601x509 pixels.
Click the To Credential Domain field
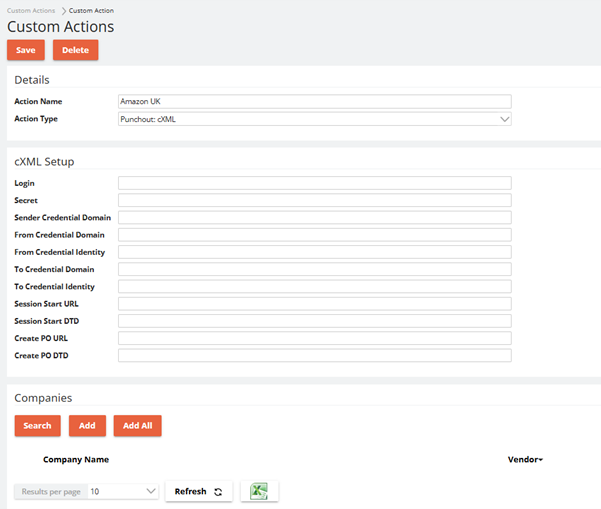(x=314, y=269)
